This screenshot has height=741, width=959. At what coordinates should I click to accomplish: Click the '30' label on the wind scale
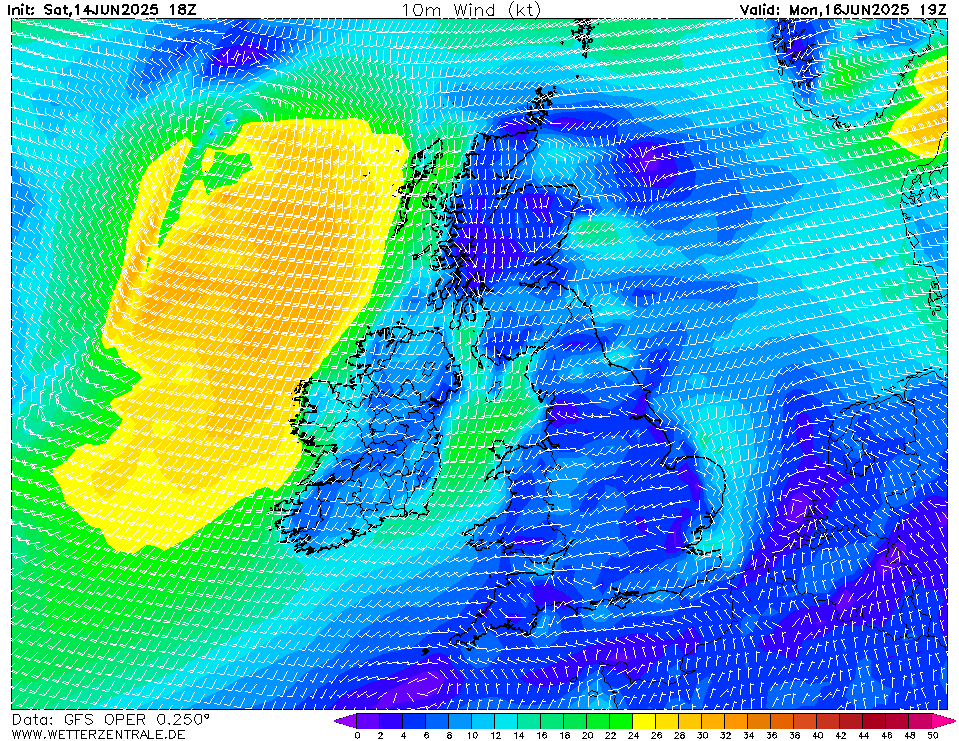click(x=703, y=735)
